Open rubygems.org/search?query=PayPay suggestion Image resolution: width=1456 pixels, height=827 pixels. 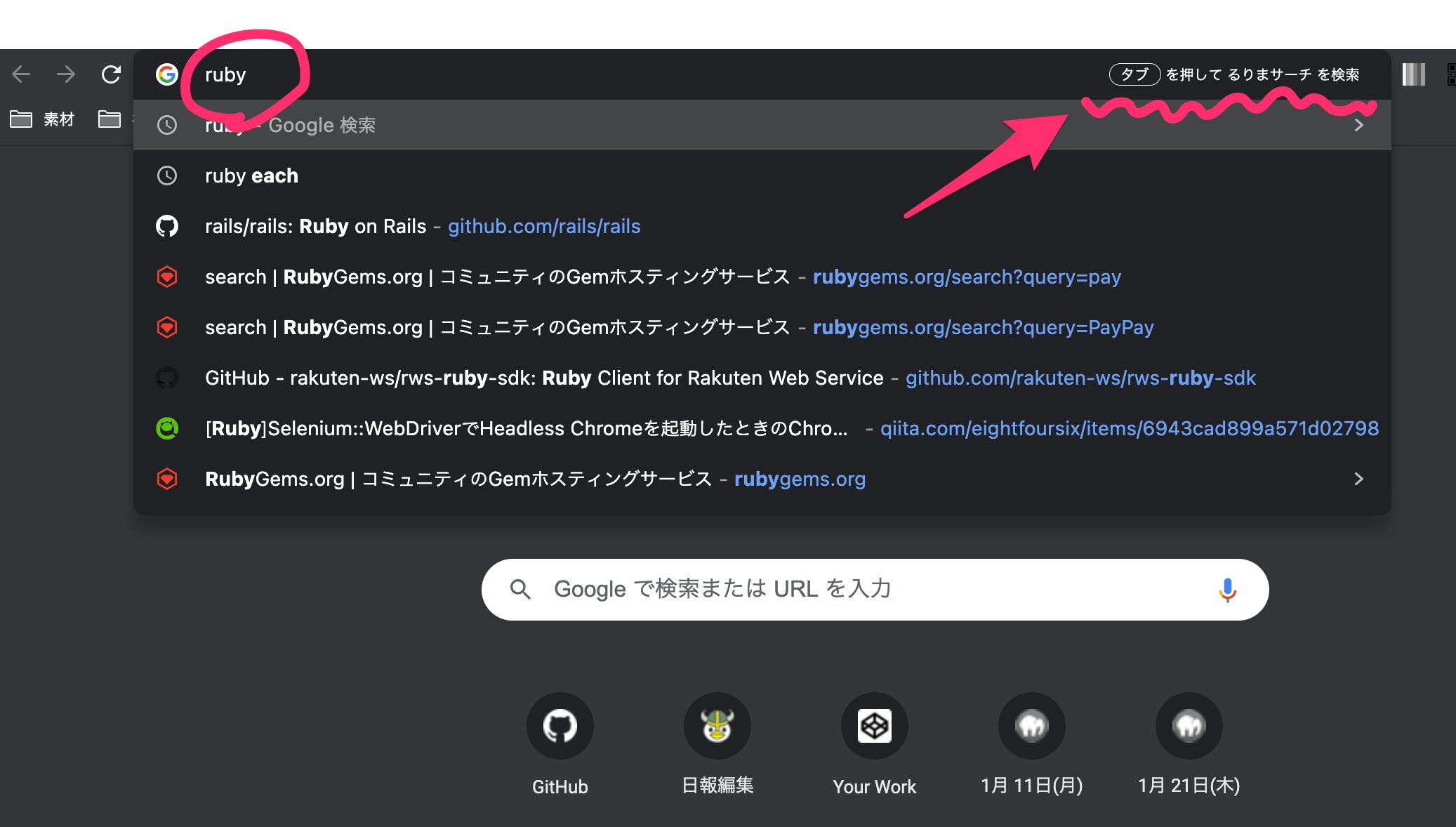click(762, 327)
